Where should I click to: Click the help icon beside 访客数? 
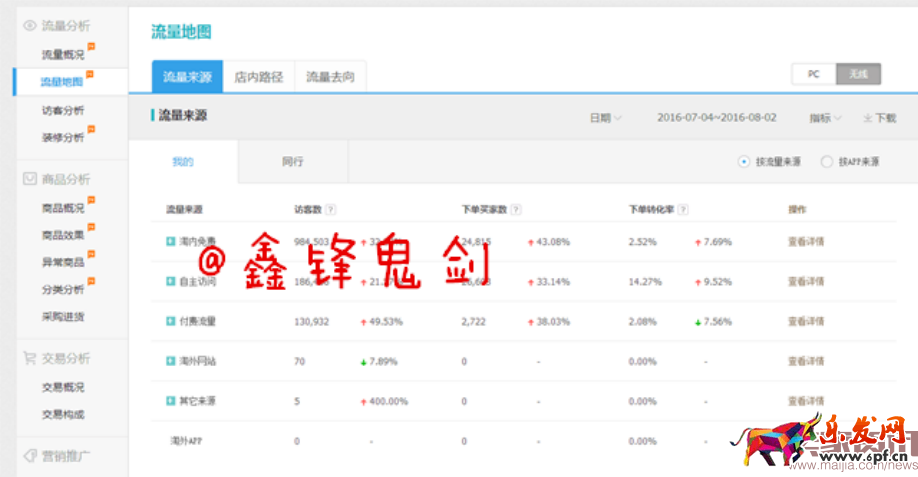tap(330, 210)
